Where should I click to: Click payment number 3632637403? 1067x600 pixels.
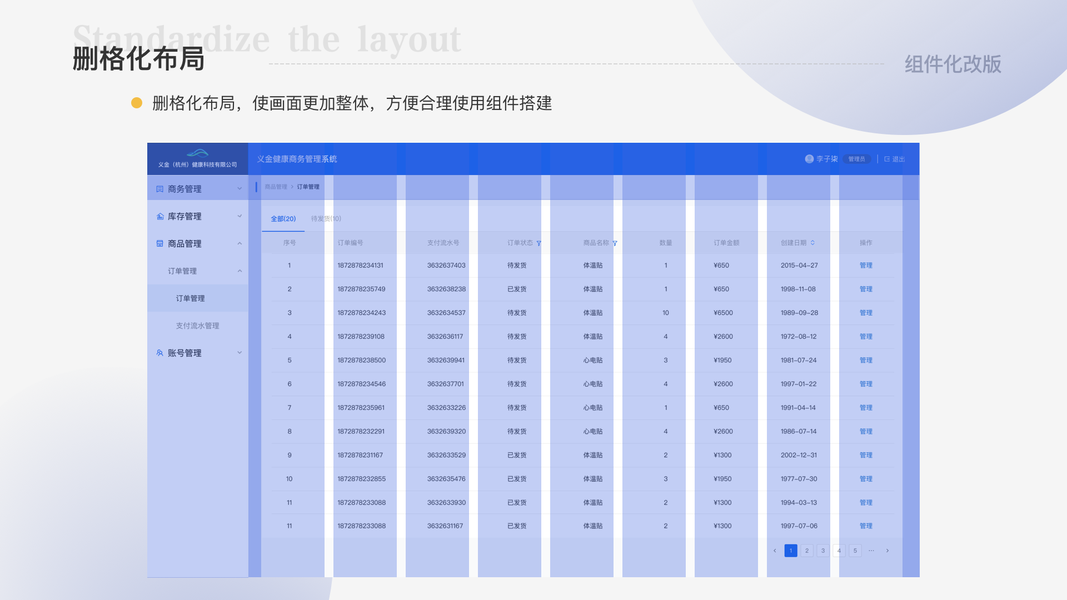click(446, 265)
